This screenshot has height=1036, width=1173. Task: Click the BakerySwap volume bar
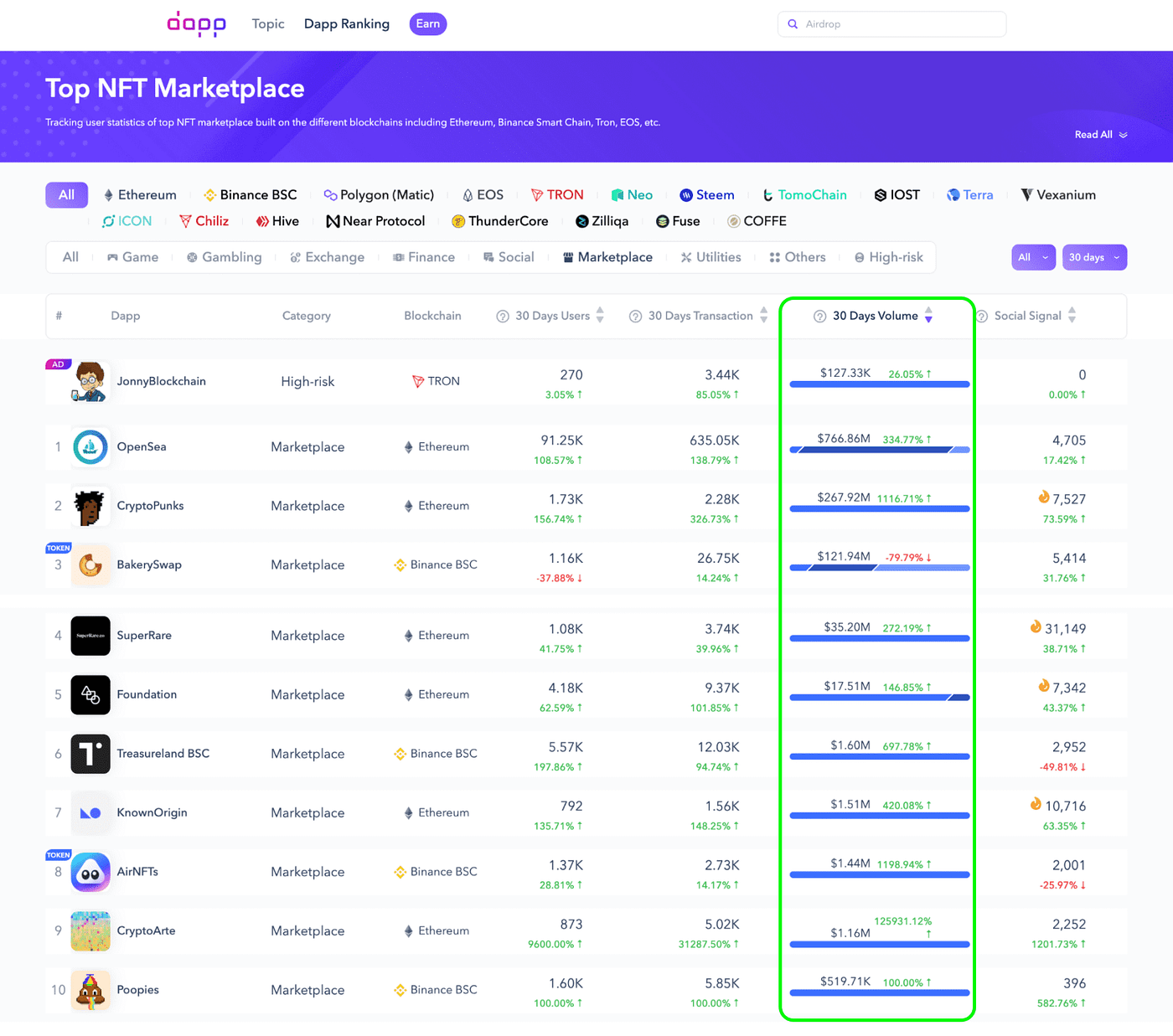coord(880,569)
